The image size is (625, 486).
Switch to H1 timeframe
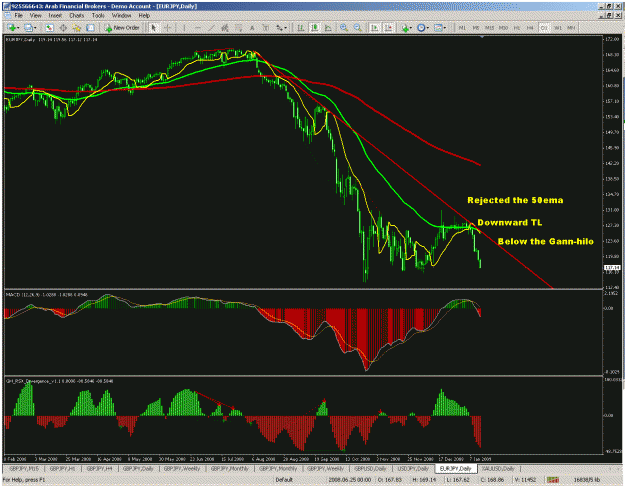(x=517, y=28)
